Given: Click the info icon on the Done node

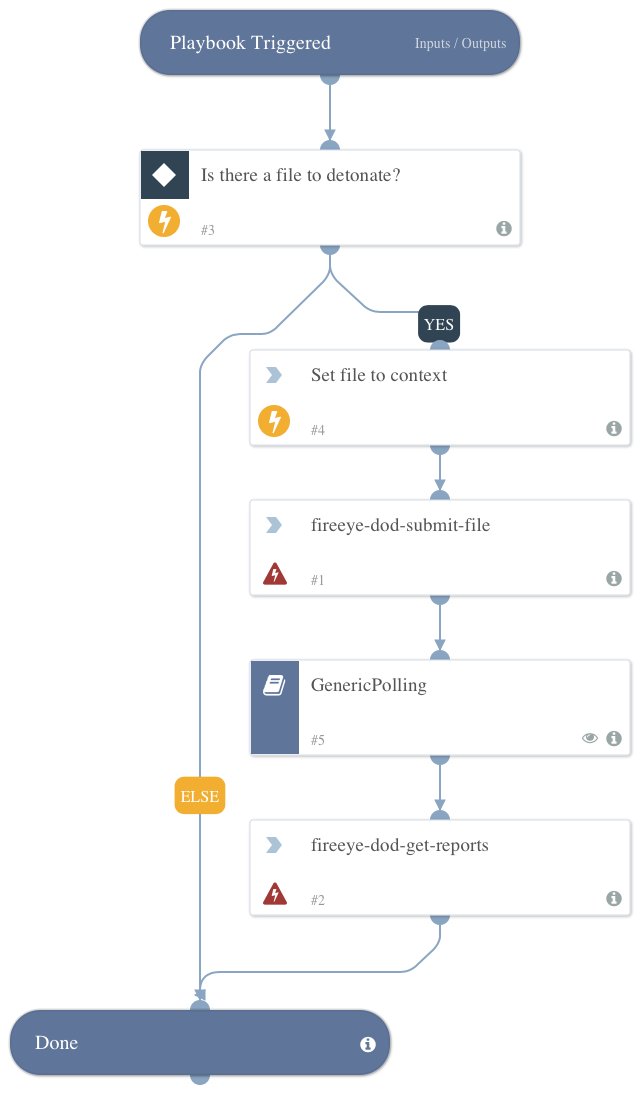Looking at the screenshot, I should pos(367,1043).
